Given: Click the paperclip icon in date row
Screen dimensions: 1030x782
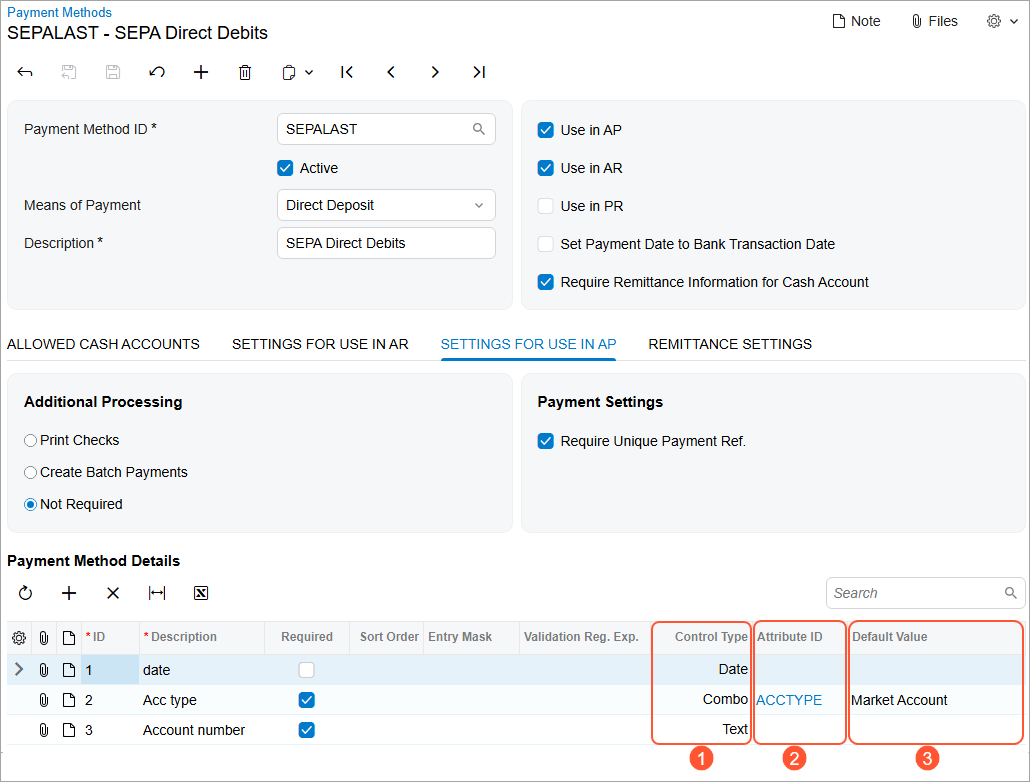Looking at the screenshot, I should click(43, 670).
